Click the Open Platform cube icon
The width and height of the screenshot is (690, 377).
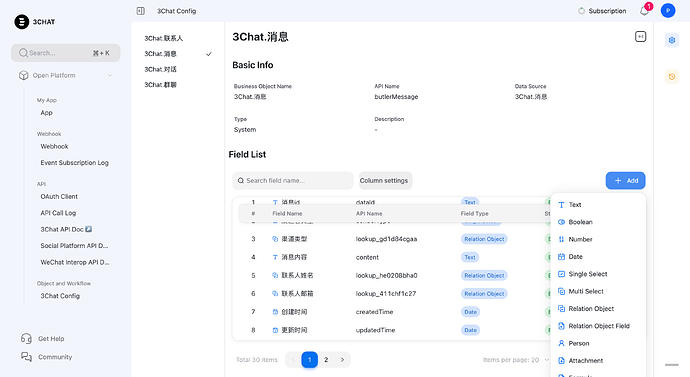pyautogui.click(x=24, y=75)
